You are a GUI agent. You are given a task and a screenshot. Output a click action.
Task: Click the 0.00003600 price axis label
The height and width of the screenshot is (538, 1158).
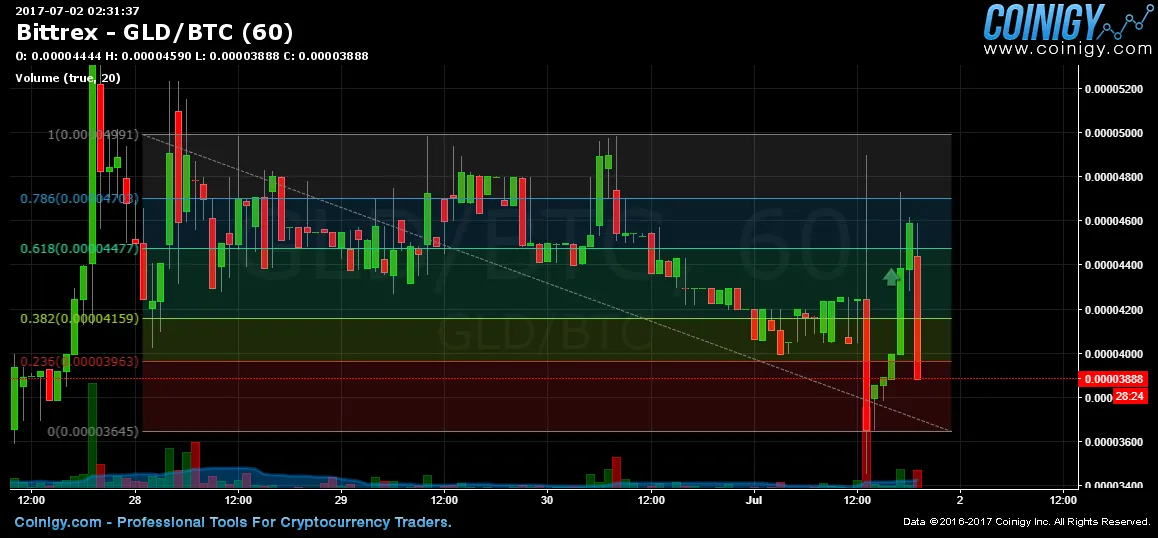[x=1114, y=442]
